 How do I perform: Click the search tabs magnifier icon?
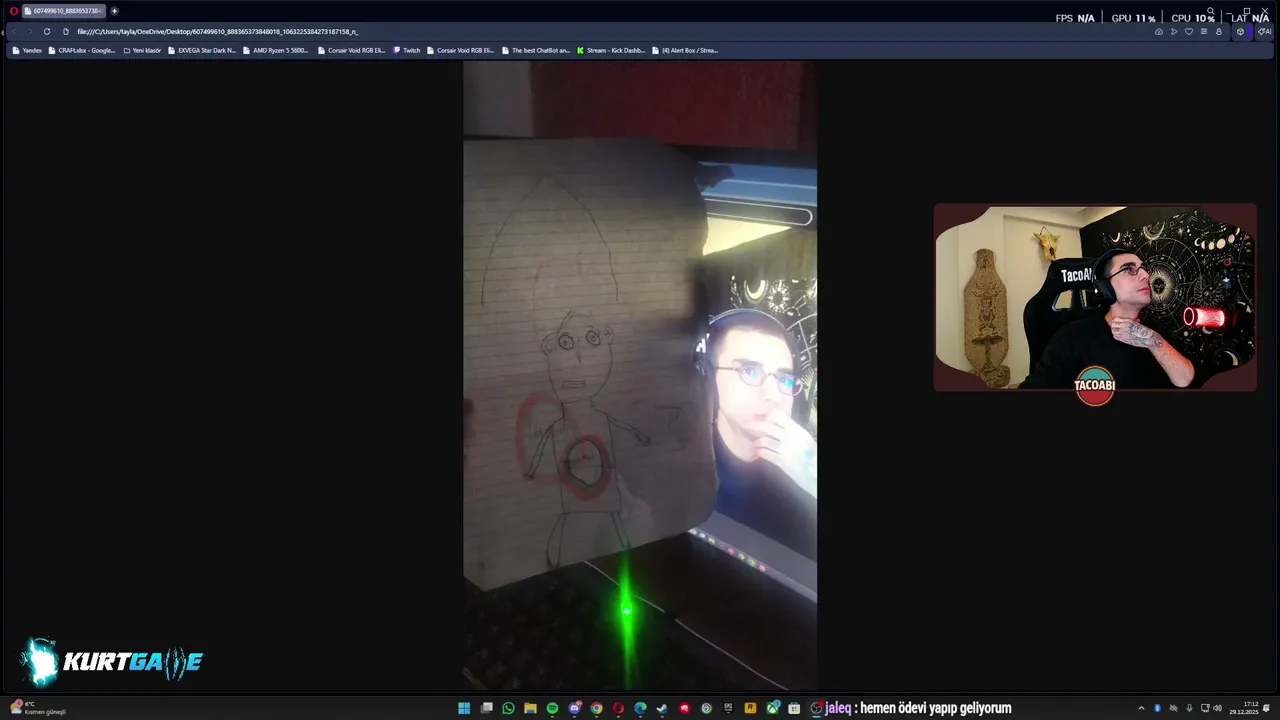(1211, 11)
